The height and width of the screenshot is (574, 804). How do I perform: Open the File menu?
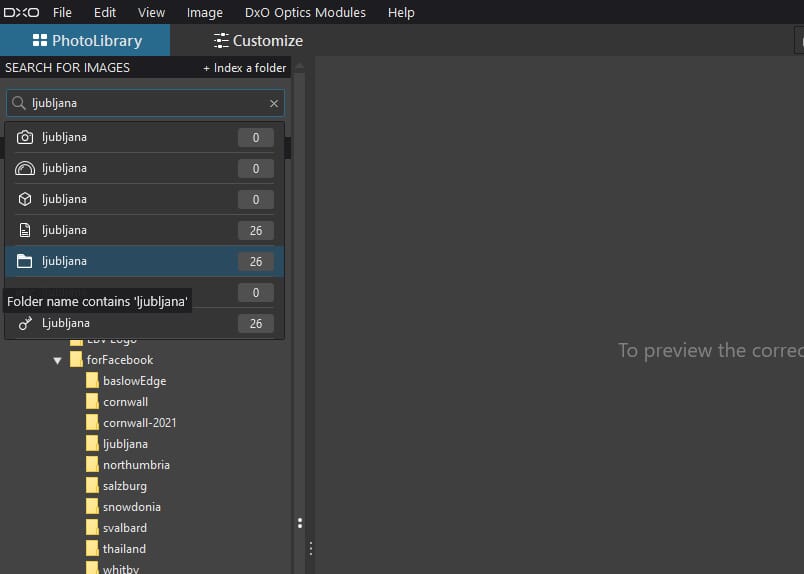62,12
